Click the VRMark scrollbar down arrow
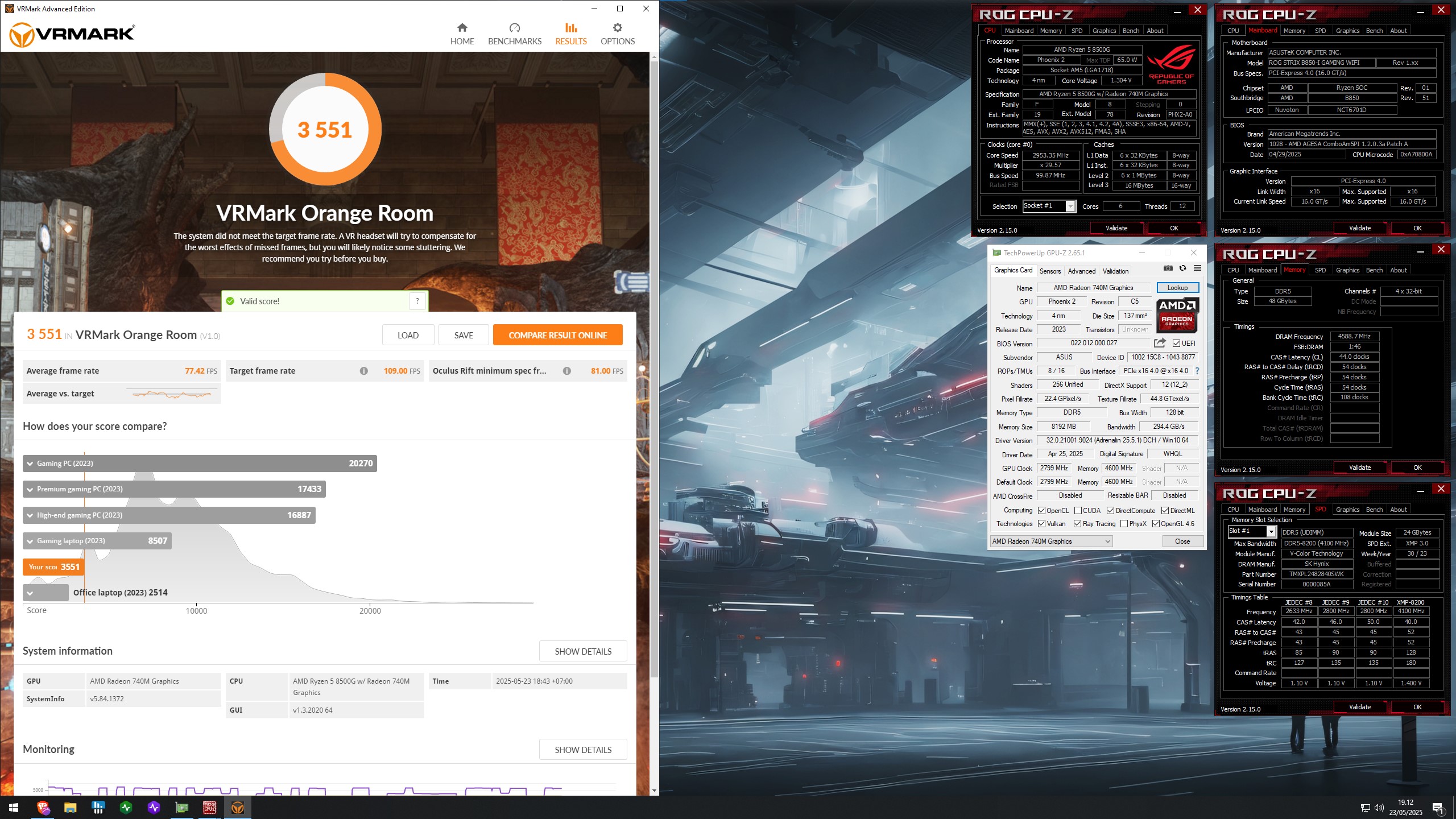Image resolution: width=1456 pixels, height=819 pixels. point(654,790)
